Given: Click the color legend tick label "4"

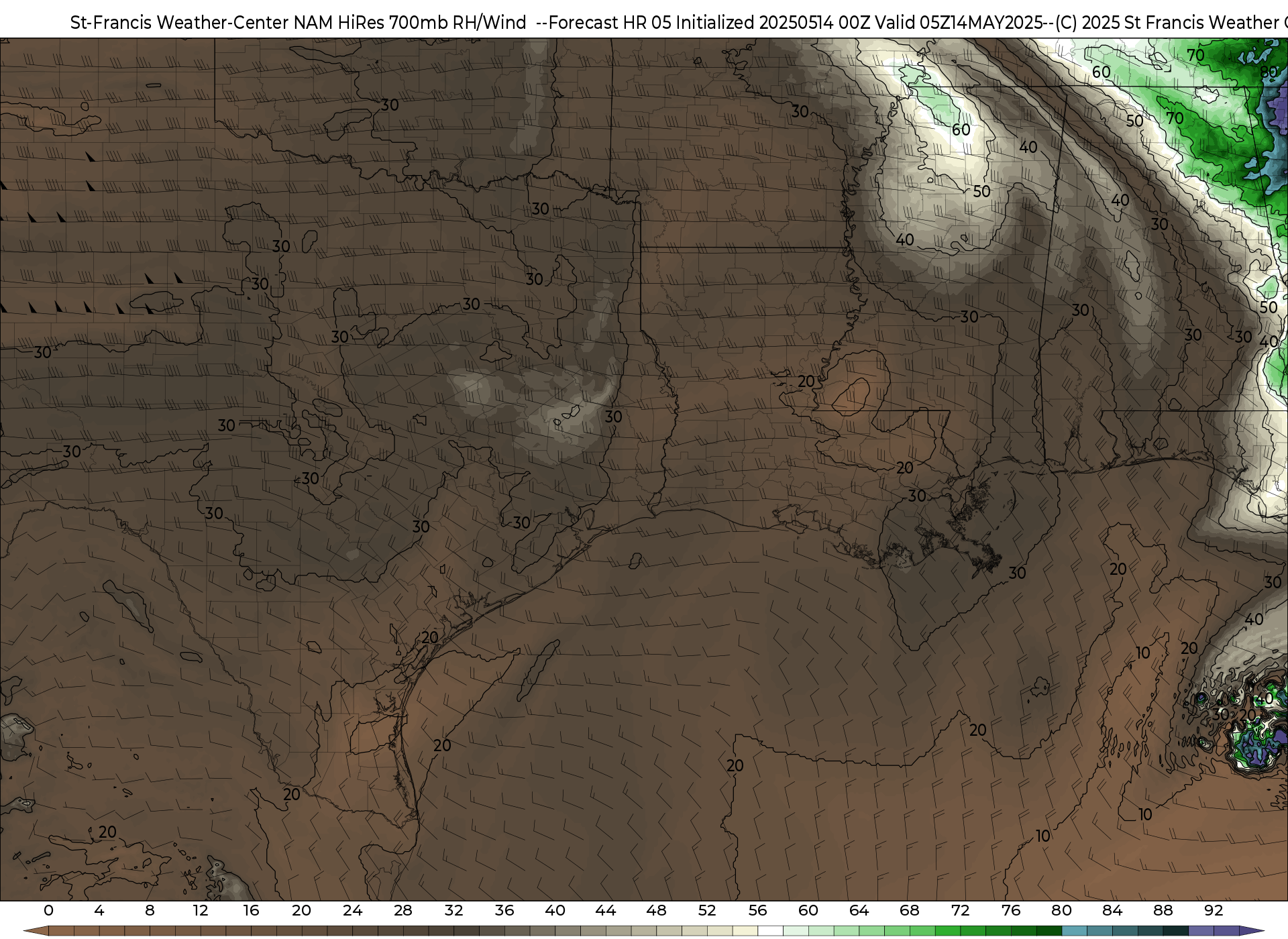Looking at the screenshot, I should coord(99,910).
